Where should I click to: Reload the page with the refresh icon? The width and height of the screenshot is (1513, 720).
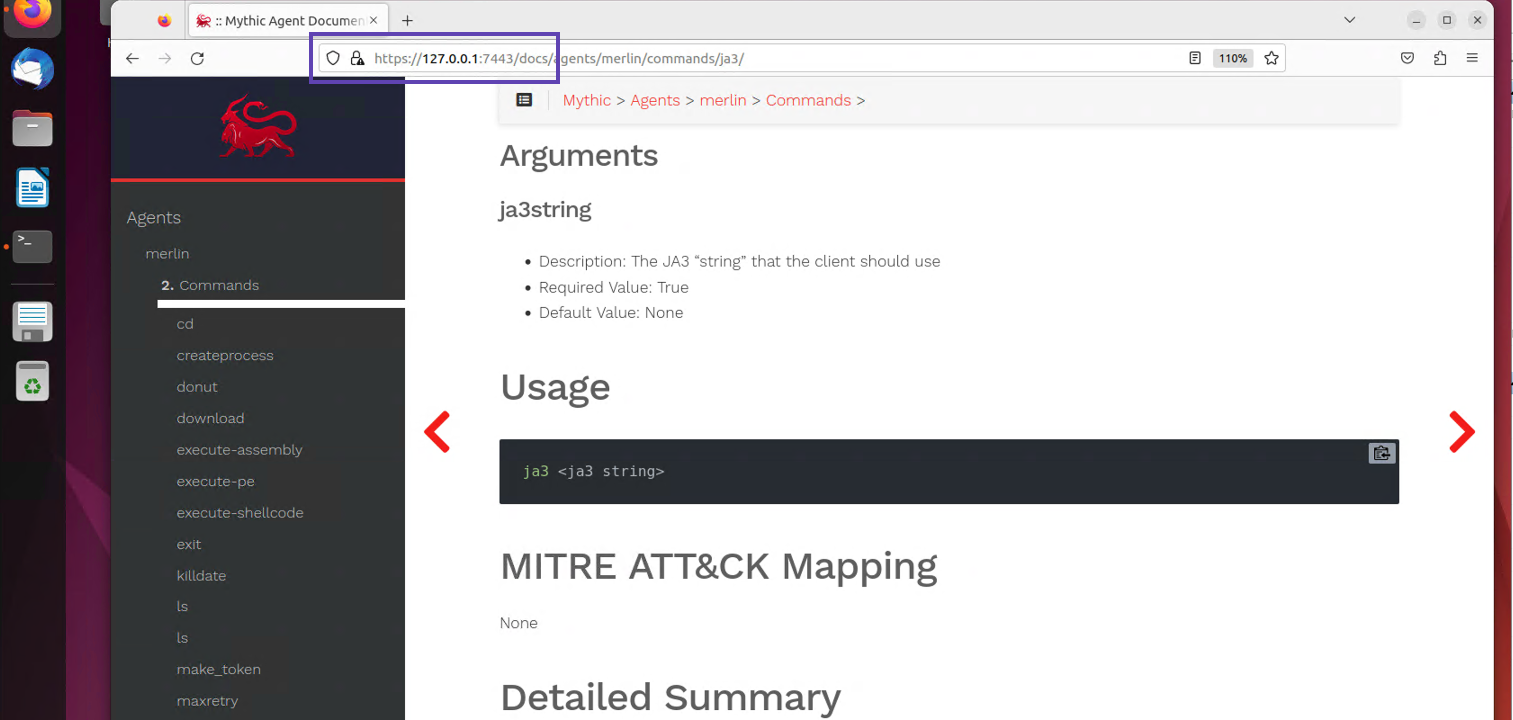point(197,59)
